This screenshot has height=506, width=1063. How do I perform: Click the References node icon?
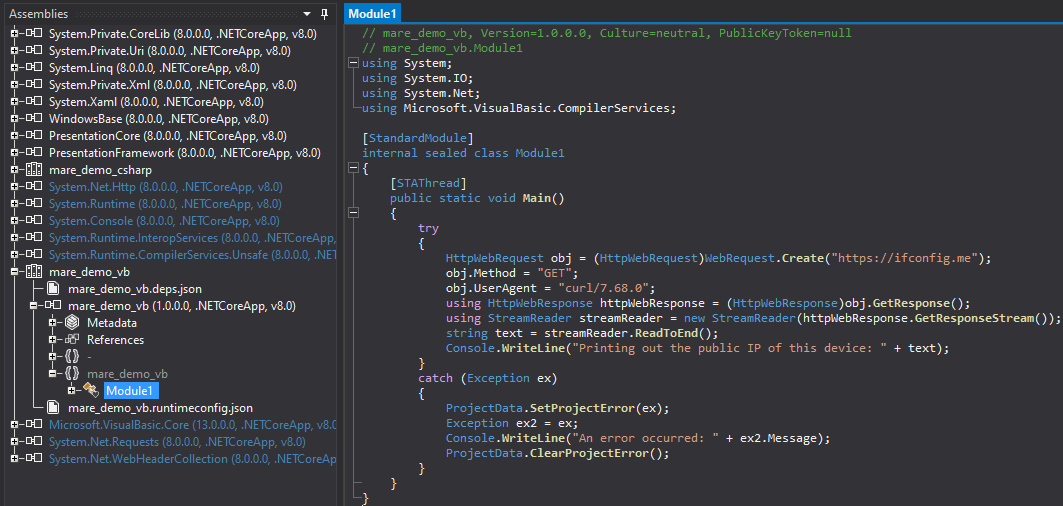click(72, 340)
